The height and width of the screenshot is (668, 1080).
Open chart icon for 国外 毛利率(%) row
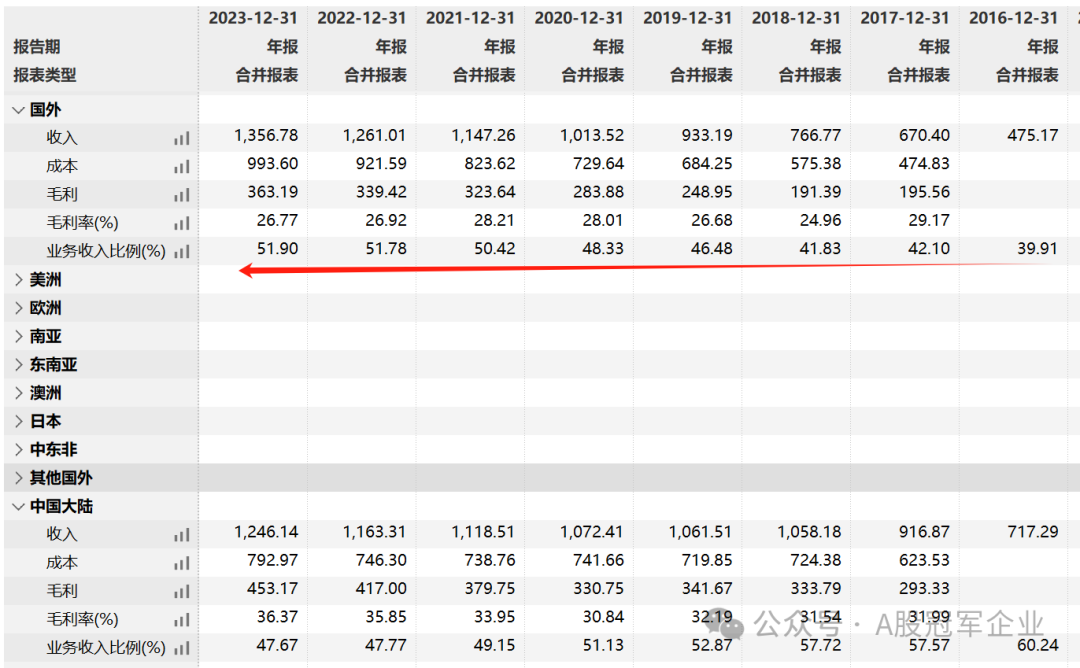pyautogui.click(x=182, y=223)
